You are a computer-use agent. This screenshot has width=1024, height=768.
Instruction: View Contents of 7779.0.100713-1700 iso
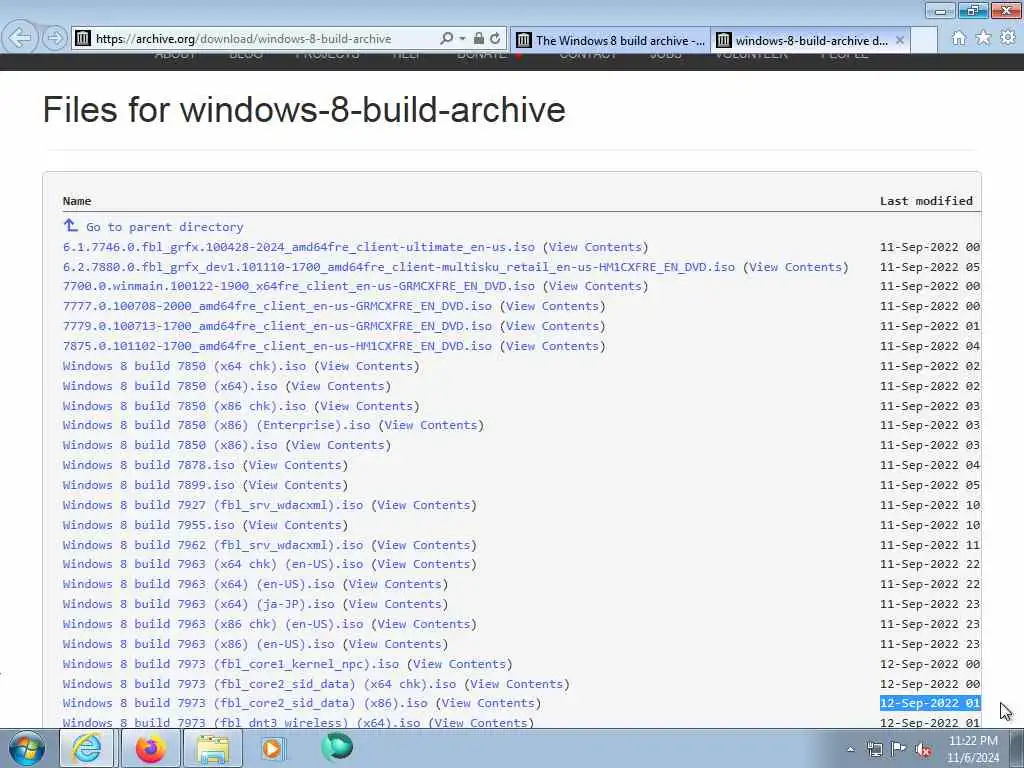[x=552, y=326]
